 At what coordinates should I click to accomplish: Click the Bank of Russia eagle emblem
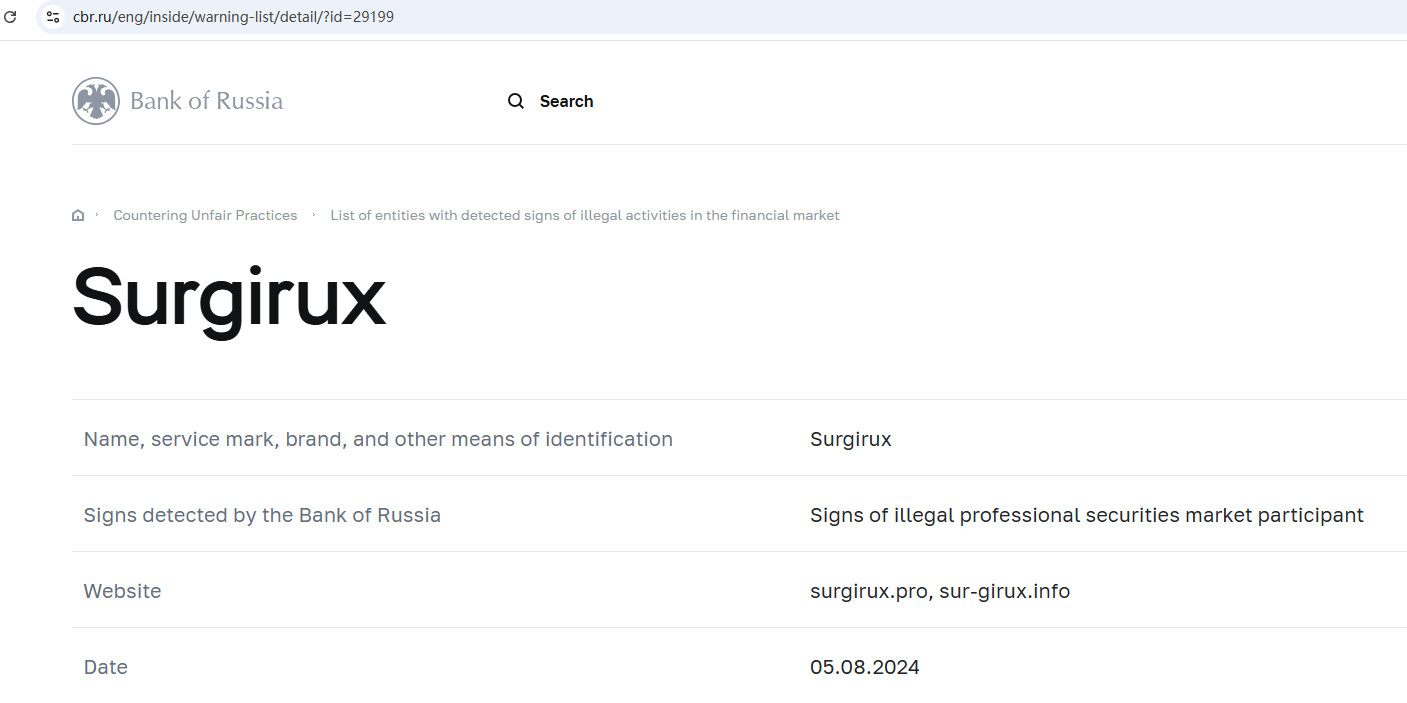96,101
